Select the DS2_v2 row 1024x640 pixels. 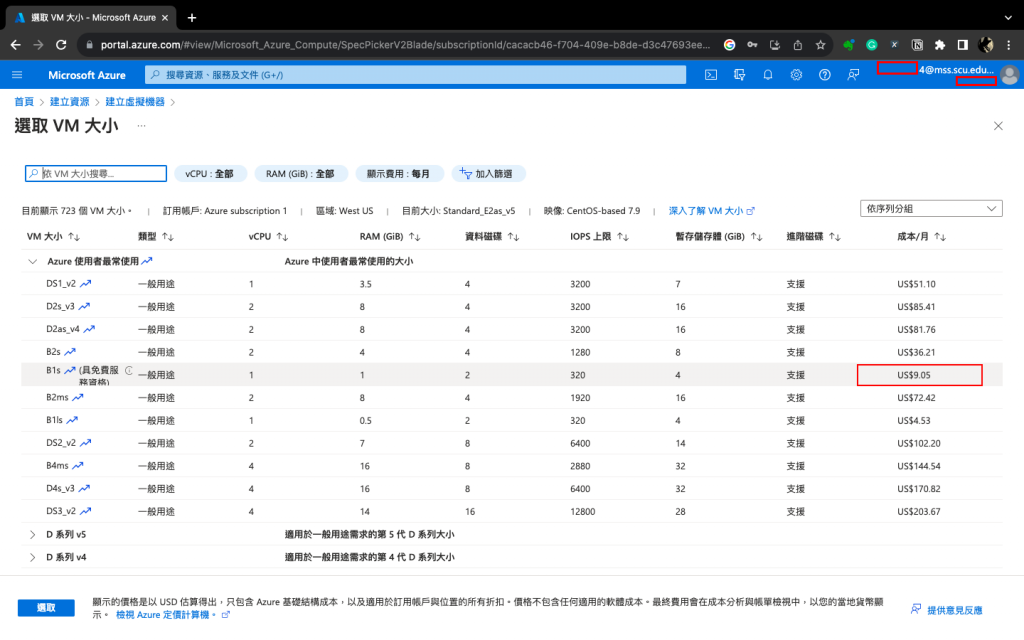511,443
